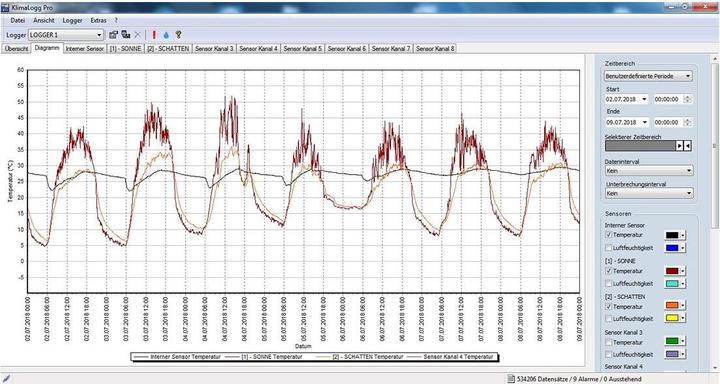Screen dimensions: 720x384
Task: Click the '[2] - SCHATTEN Temperatur' legend entry
Action: (360, 357)
